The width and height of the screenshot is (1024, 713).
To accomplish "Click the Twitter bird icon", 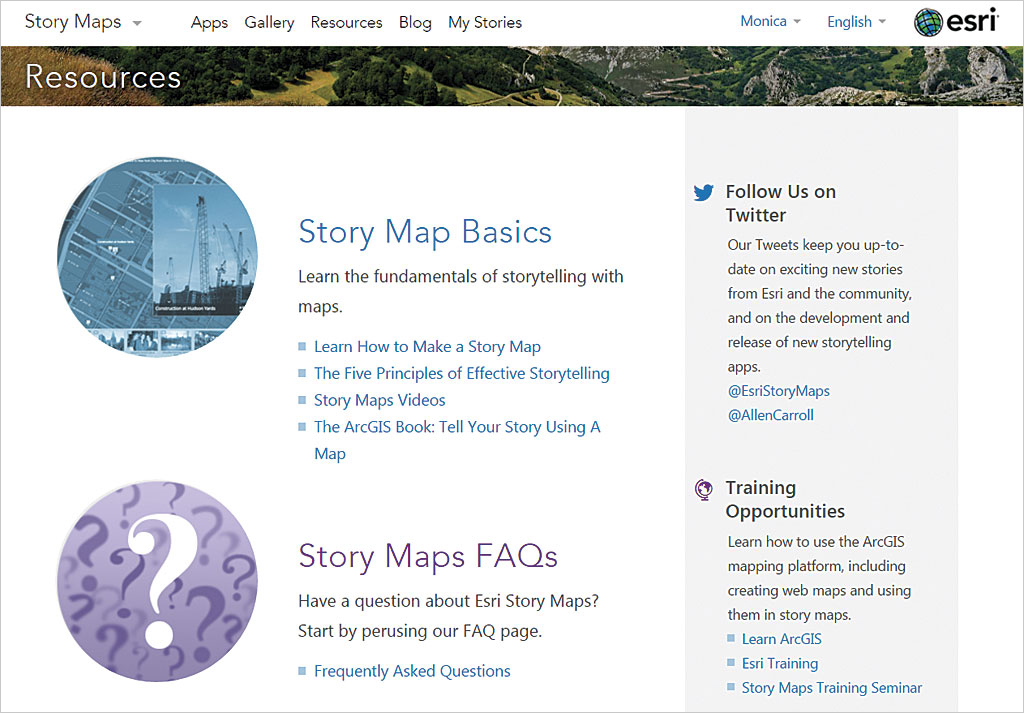I will tap(704, 193).
